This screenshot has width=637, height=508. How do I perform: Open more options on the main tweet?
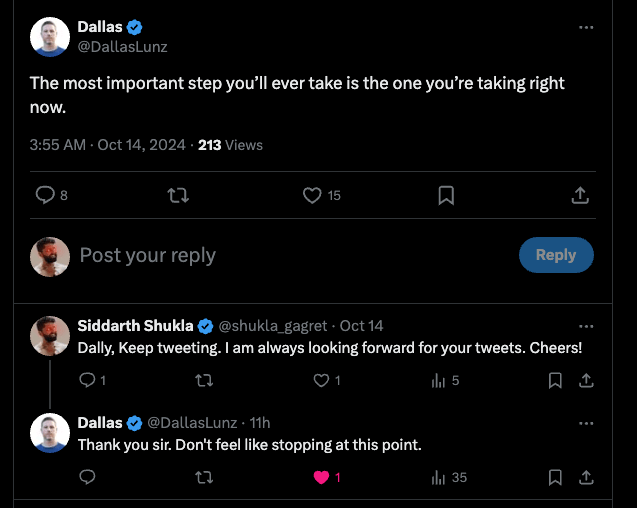pos(586,27)
